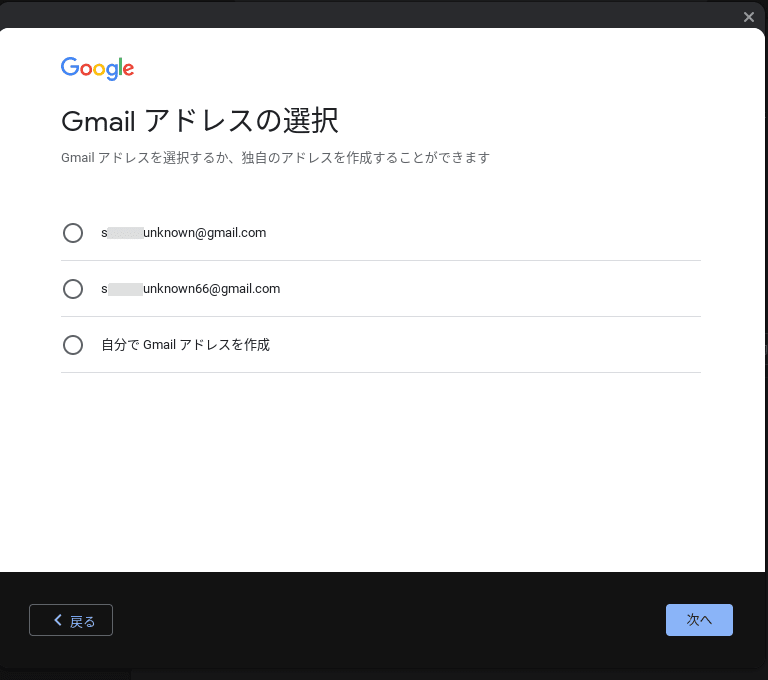Click the s…unknown66@gmail.com address label
768x680 pixels.
[191, 289]
